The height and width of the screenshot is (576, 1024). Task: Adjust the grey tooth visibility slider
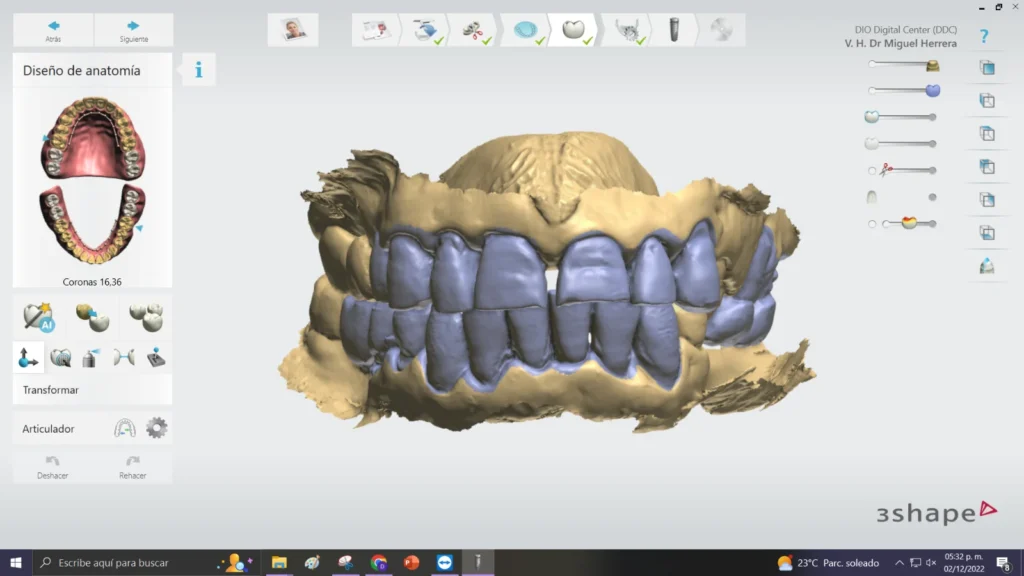click(901, 144)
